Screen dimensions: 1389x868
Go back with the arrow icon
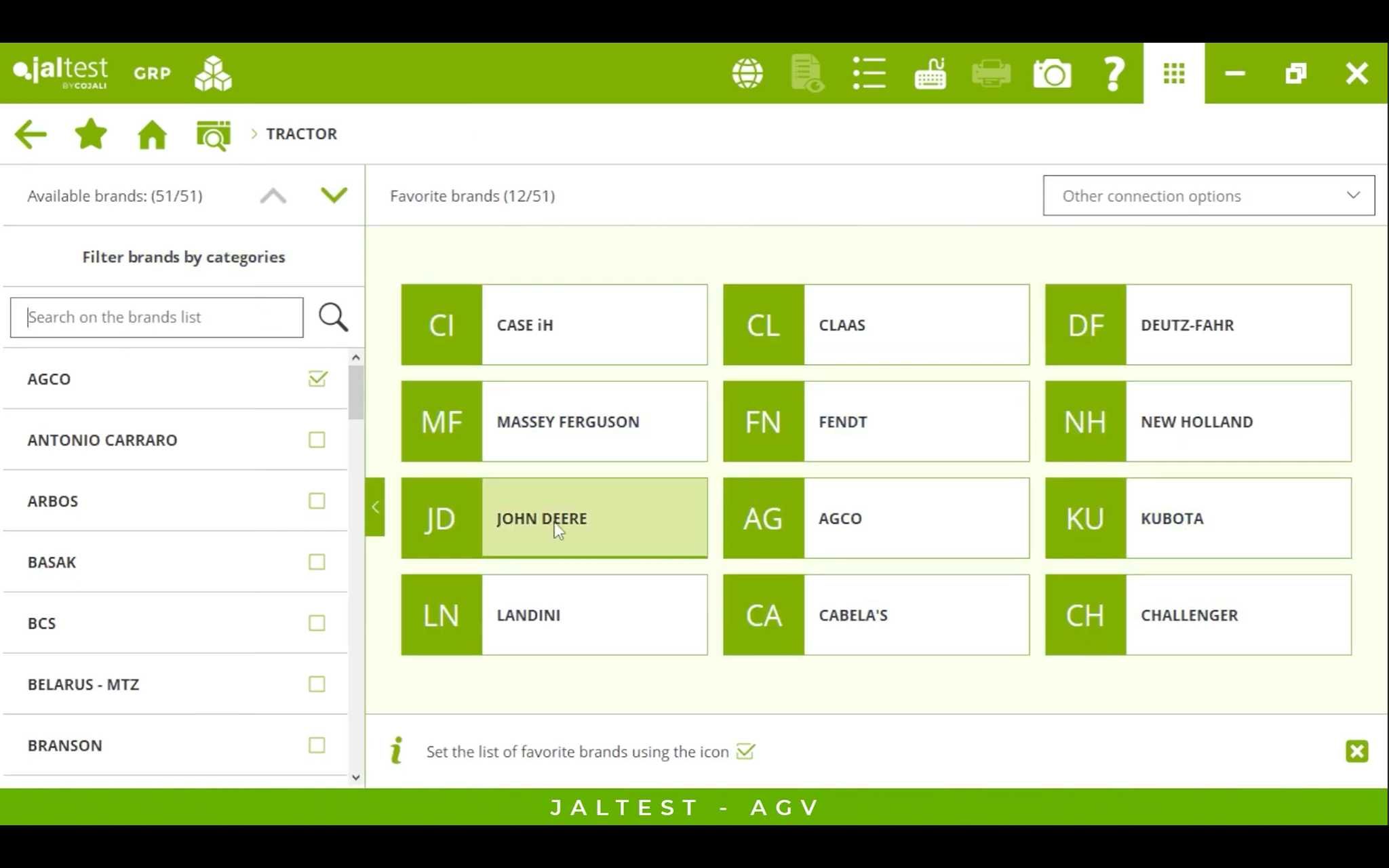[31, 134]
